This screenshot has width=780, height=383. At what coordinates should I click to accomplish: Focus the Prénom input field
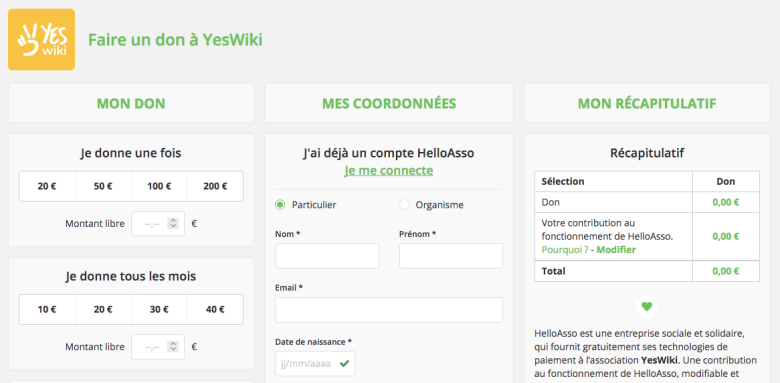(x=451, y=256)
